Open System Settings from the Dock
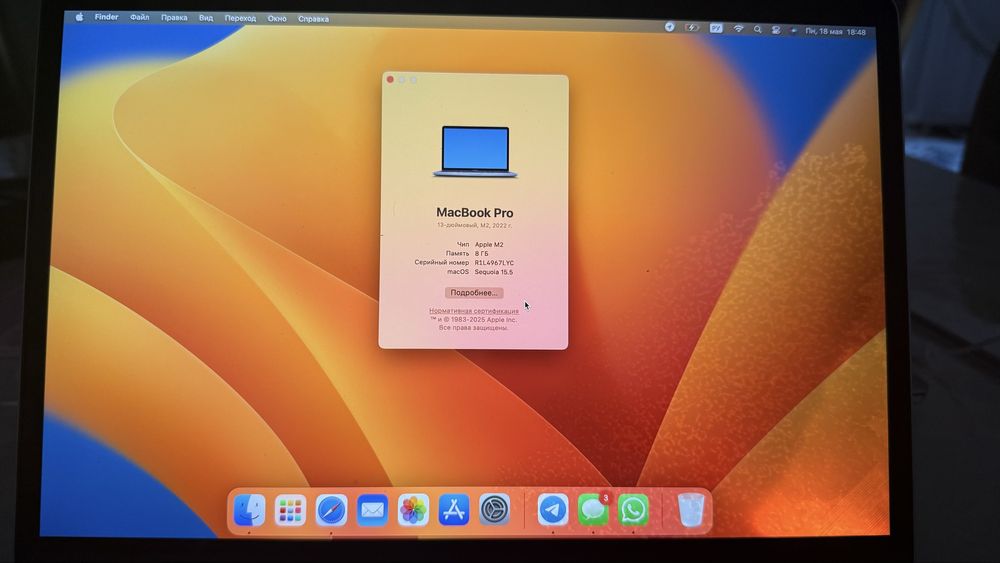 tap(495, 510)
